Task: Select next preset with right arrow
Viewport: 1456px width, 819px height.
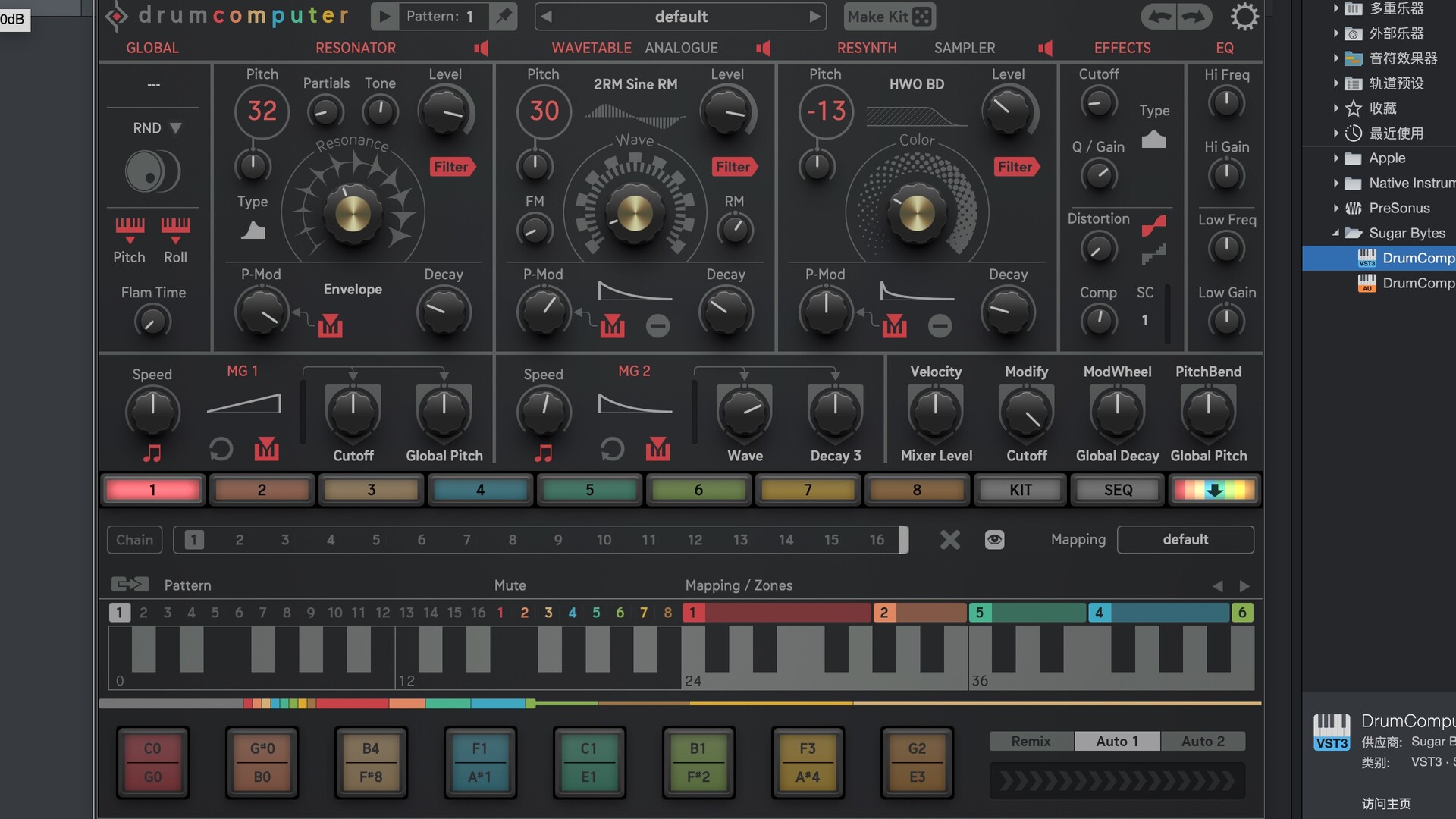Action: pyautogui.click(x=814, y=17)
